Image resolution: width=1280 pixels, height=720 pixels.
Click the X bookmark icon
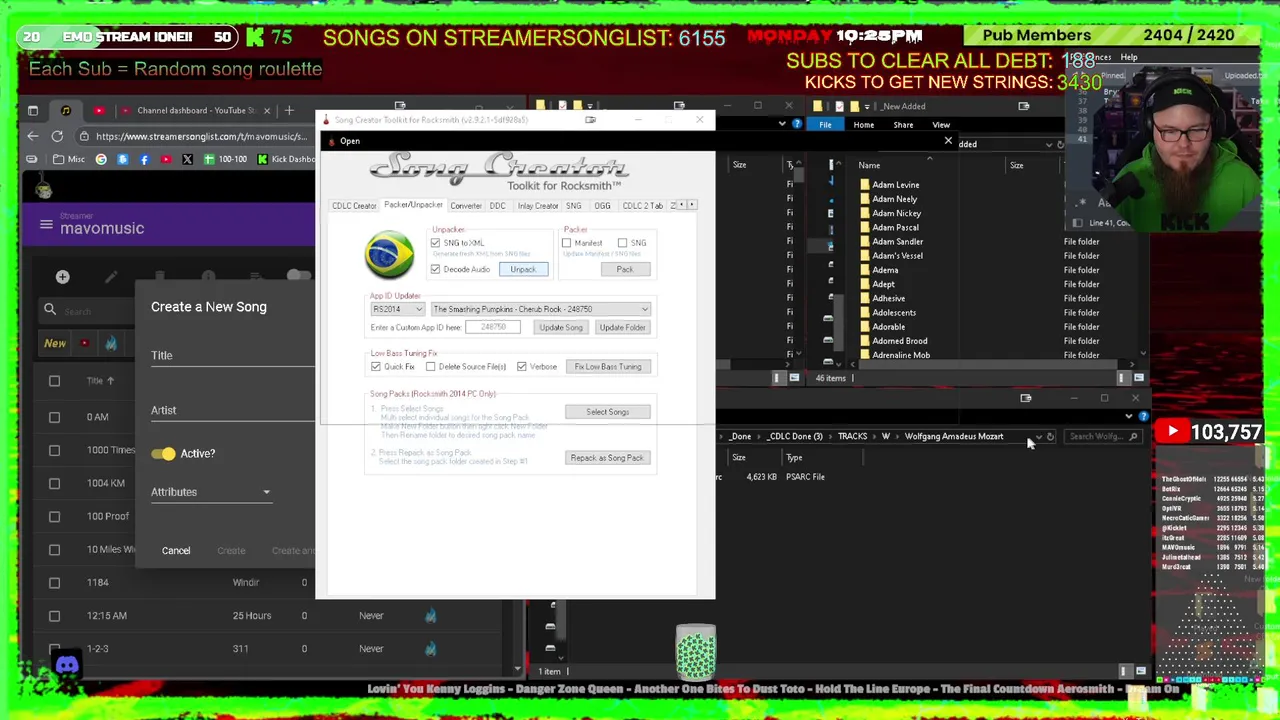pyautogui.click(x=187, y=159)
